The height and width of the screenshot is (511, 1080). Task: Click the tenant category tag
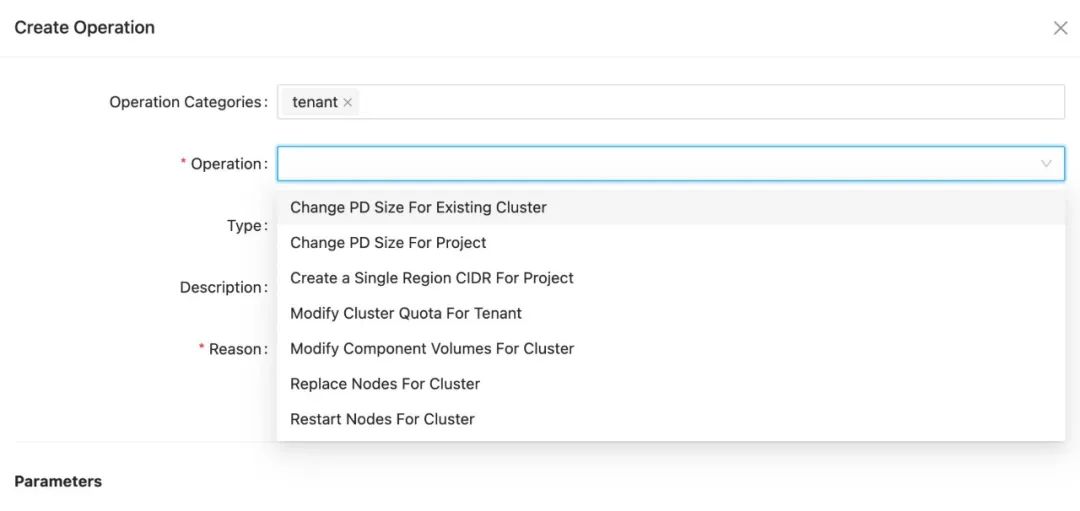point(314,102)
